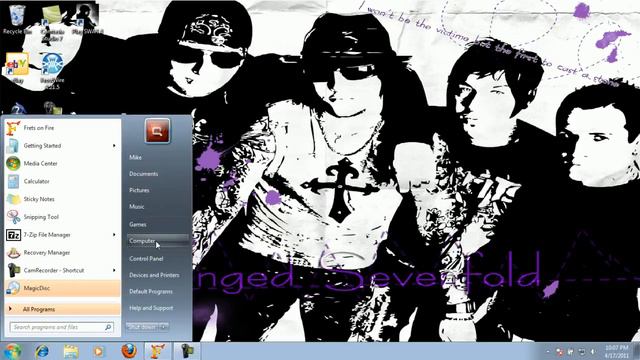Open Pictures library link
Image resolution: width=640 pixels, height=360 pixels.
coord(158,190)
